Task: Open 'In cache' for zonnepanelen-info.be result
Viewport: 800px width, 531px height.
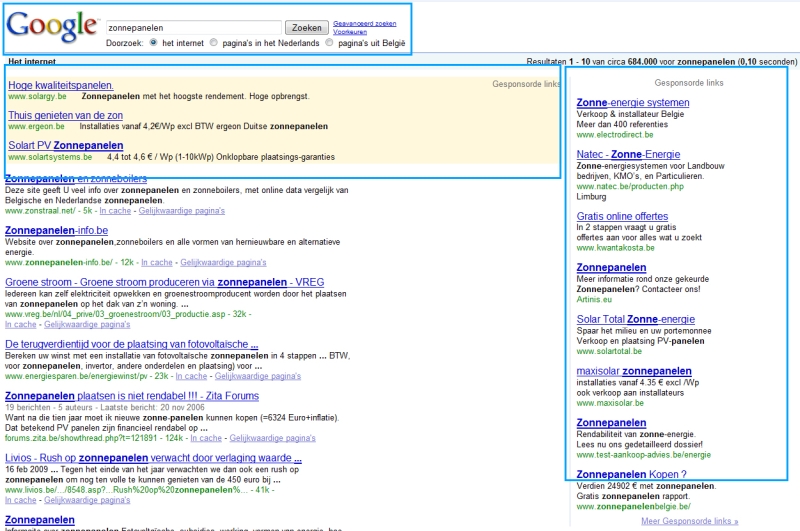Action: click(x=157, y=262)
